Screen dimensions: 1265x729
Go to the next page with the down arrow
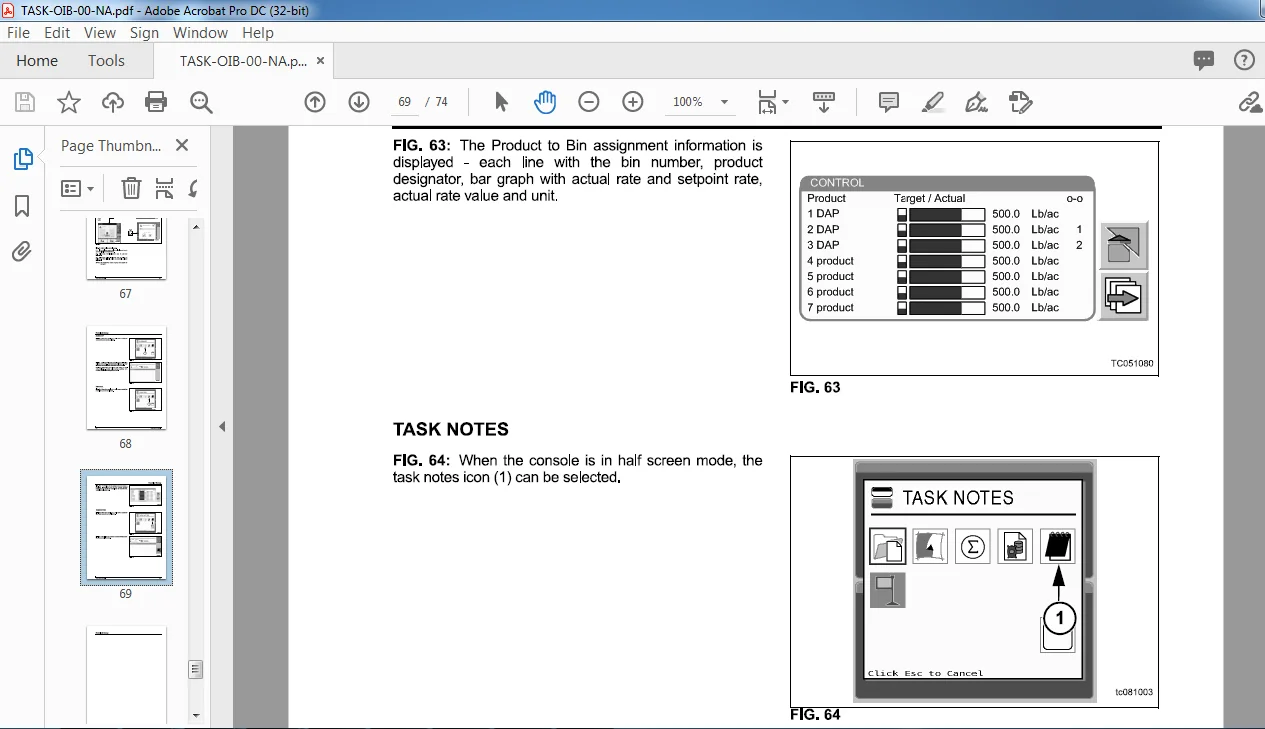click(359, 102)
